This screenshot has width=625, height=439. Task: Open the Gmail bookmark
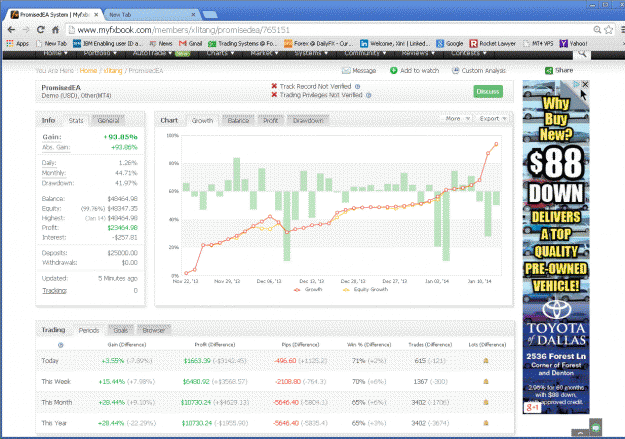191,43
